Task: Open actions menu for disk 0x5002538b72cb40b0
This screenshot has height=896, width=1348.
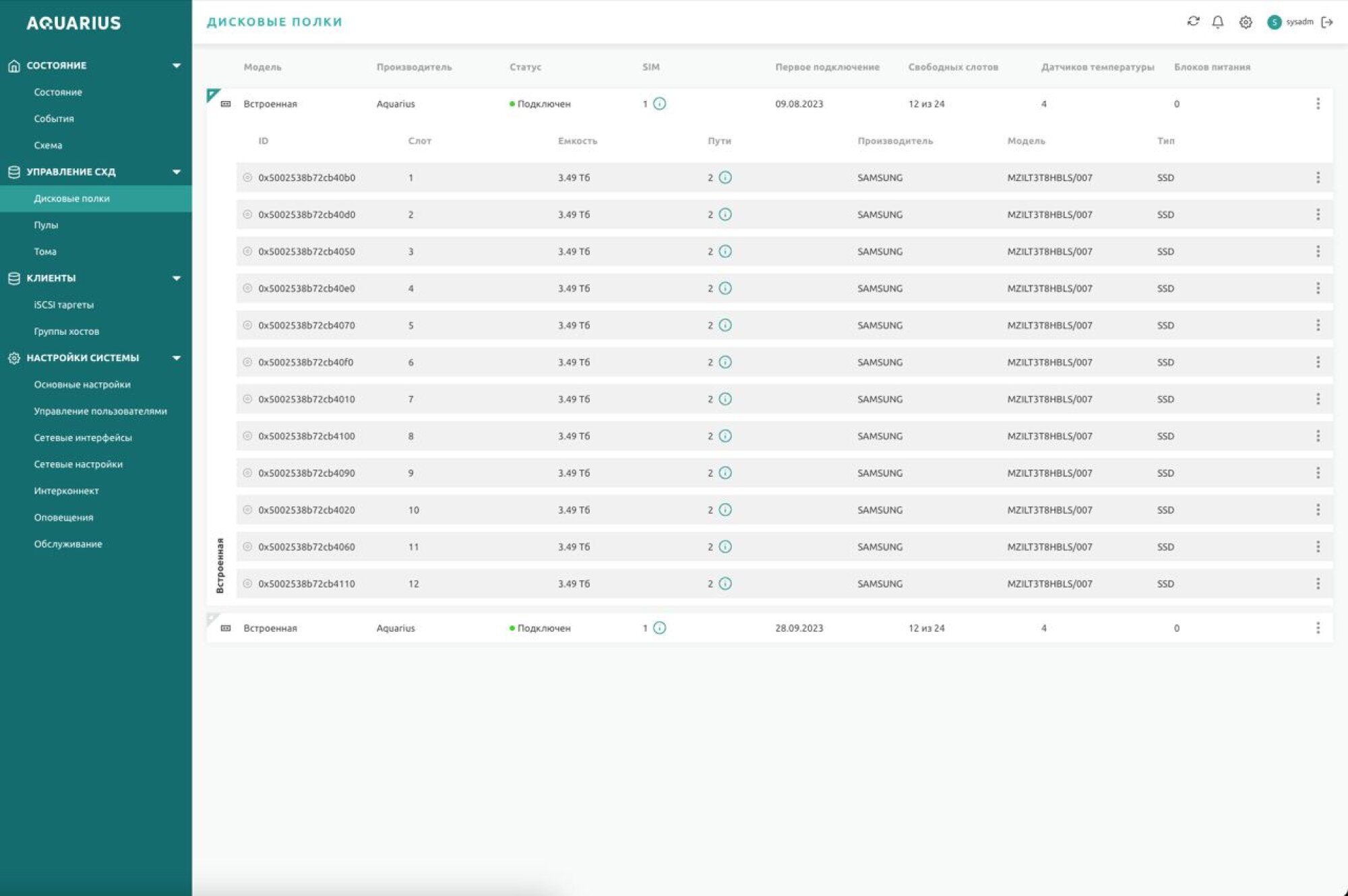Action: (x=1318, y=178)
